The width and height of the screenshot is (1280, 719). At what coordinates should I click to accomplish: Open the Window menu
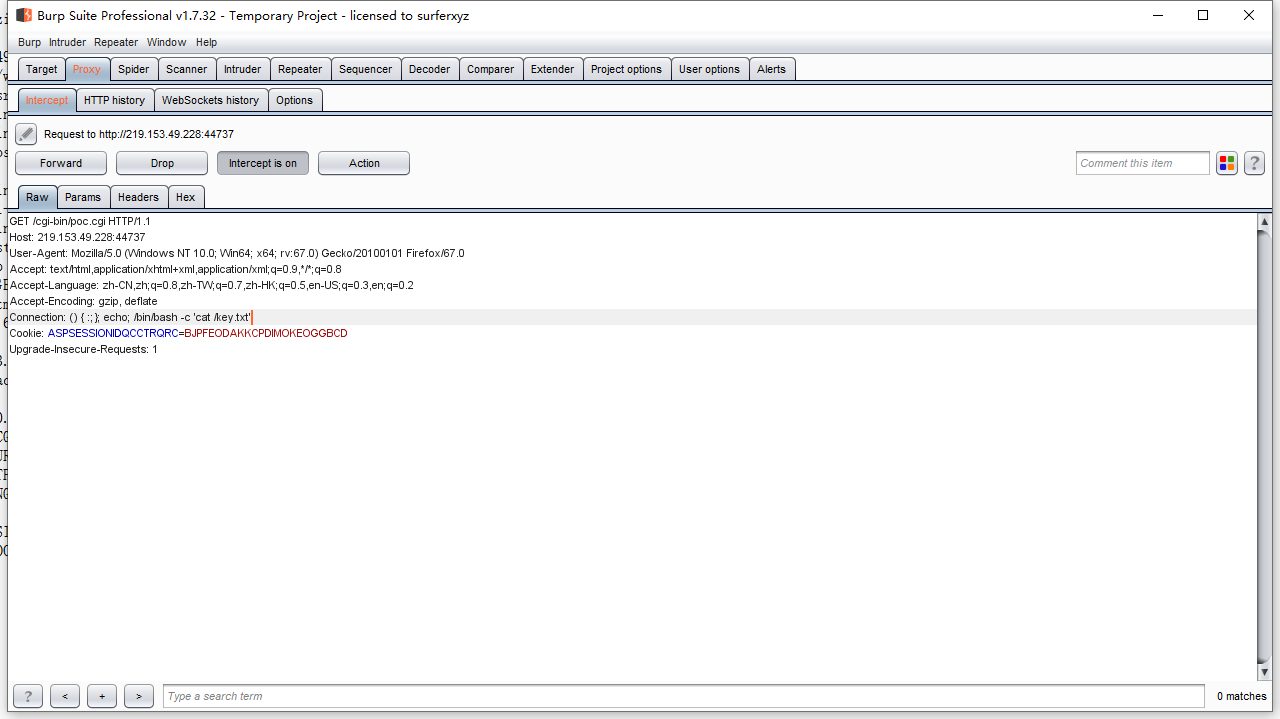coord(166,42)
